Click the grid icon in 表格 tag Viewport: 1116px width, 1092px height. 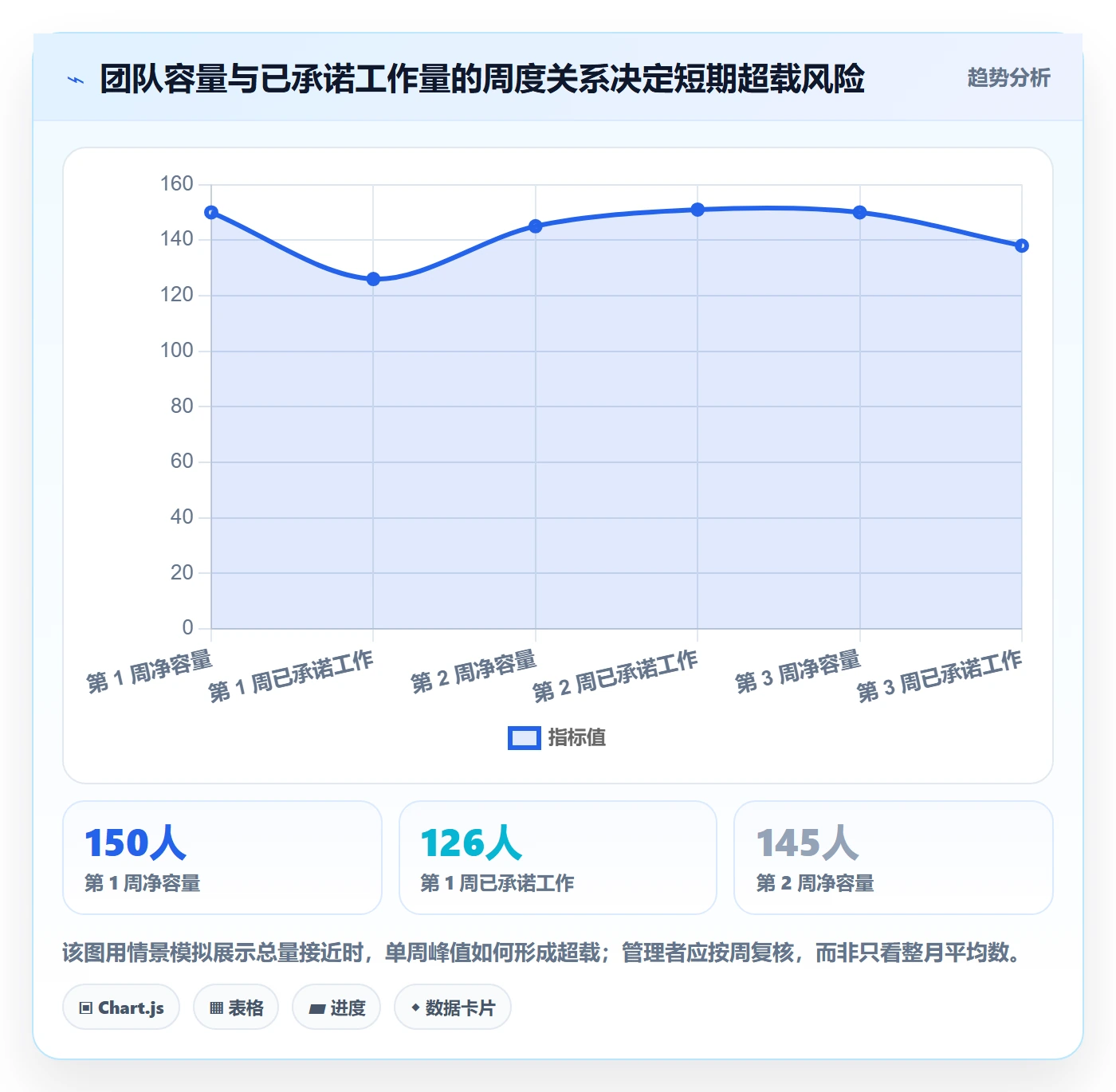216,1008
